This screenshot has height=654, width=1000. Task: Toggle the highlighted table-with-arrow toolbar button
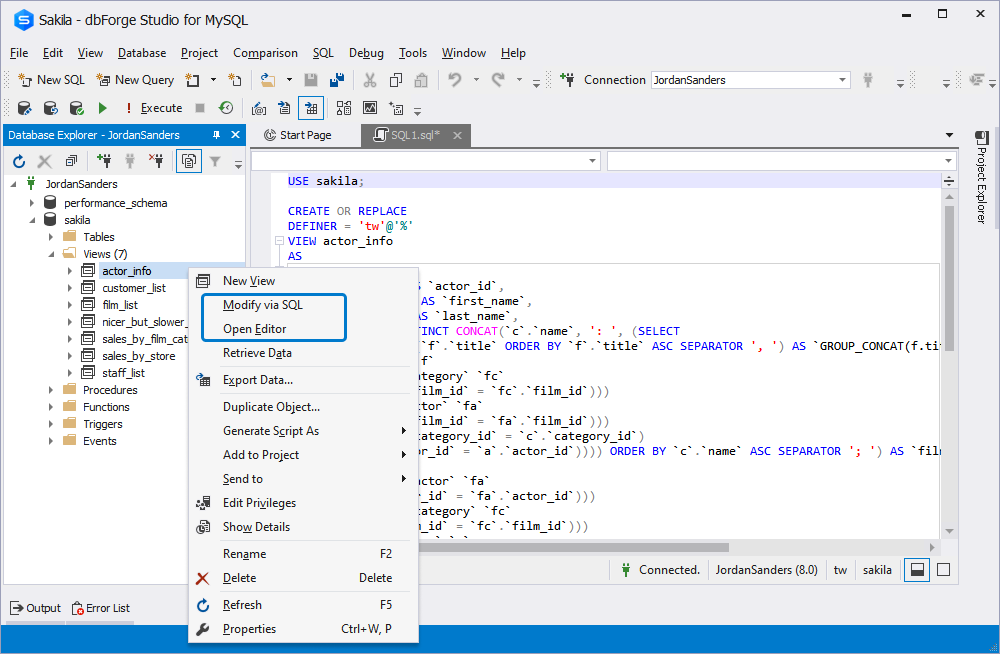click(311, 108)
